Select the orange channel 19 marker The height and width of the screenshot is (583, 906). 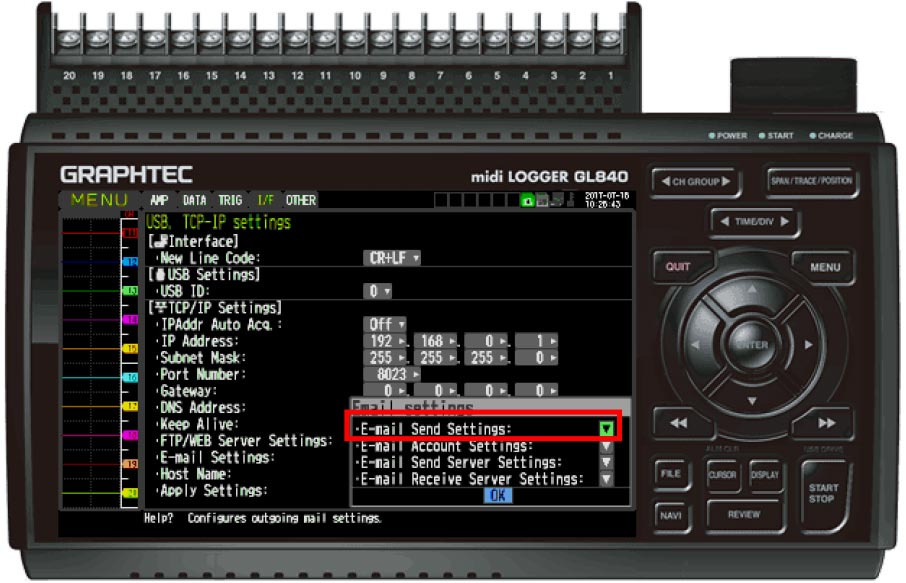tap(131, 464)
